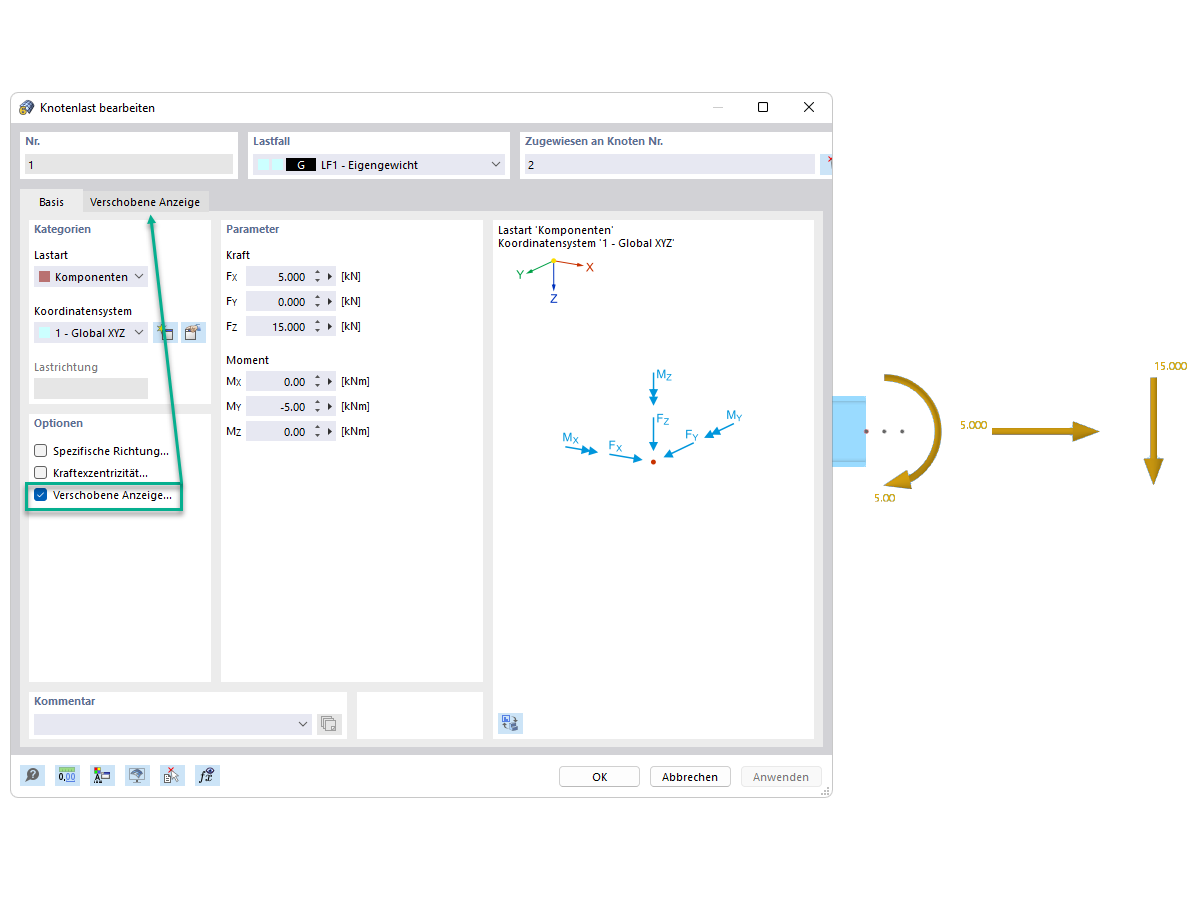Use the Mz value spinner arrows
This screenshot has height=900, width=1200.
pyautogui.click(x=318, y=432)
